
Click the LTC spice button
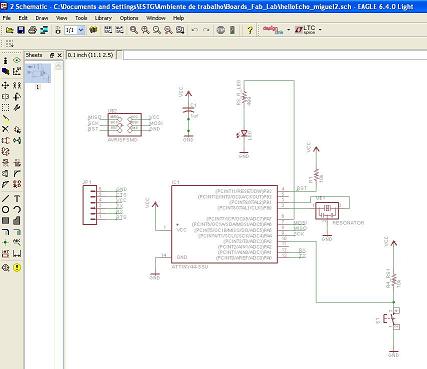[x=305, y=30]
